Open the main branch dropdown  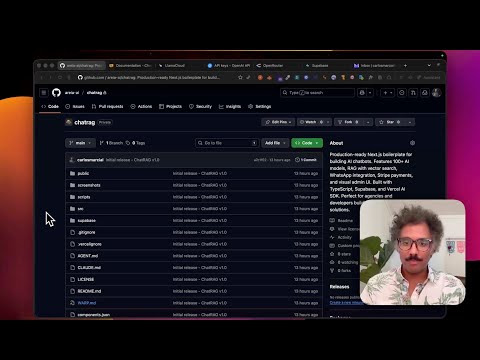80,143
